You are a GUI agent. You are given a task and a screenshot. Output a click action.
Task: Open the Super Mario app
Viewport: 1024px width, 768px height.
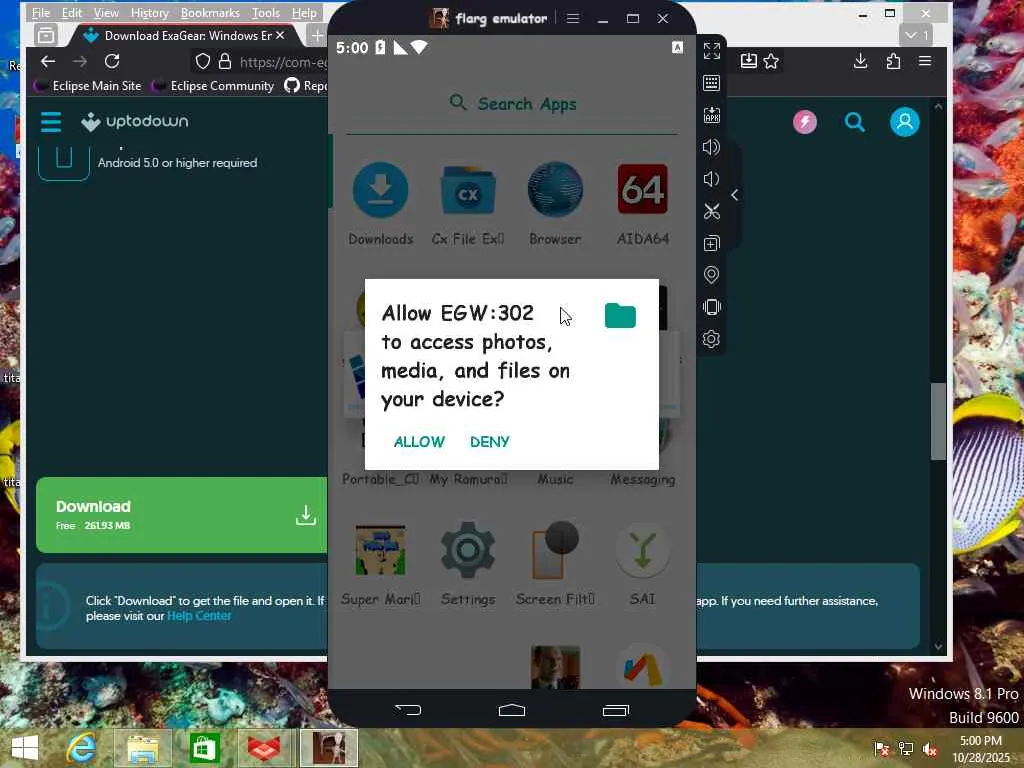[381, 564]
